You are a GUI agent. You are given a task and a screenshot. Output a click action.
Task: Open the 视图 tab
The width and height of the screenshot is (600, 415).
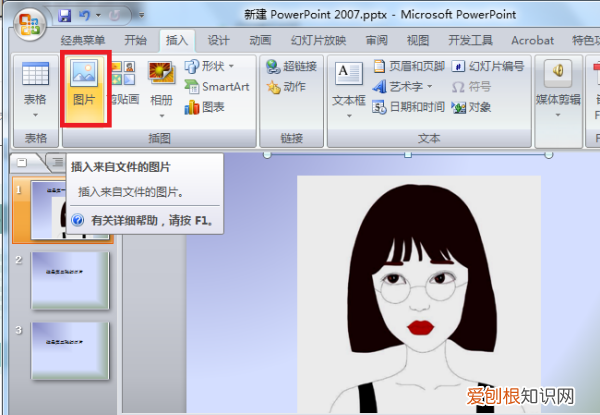tap(418, 40)
